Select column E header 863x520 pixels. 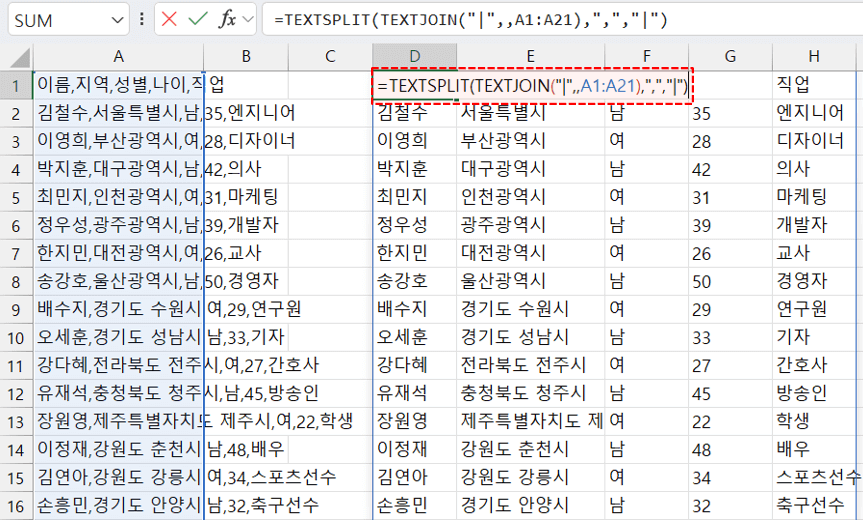pyautogui.click(x=531, y=57)
